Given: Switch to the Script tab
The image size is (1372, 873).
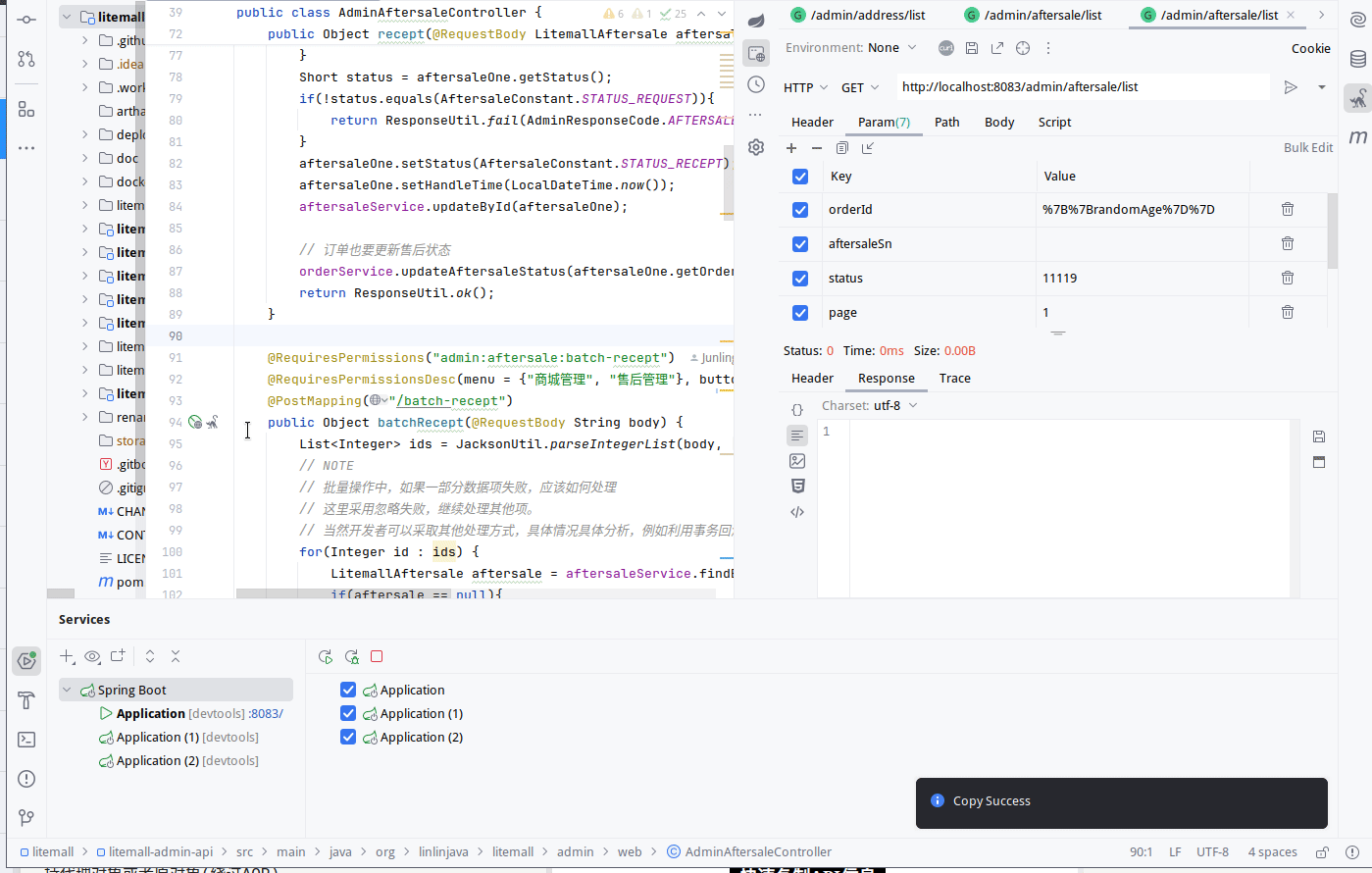Looking at the screenshot, I should tap(1054, 123).
